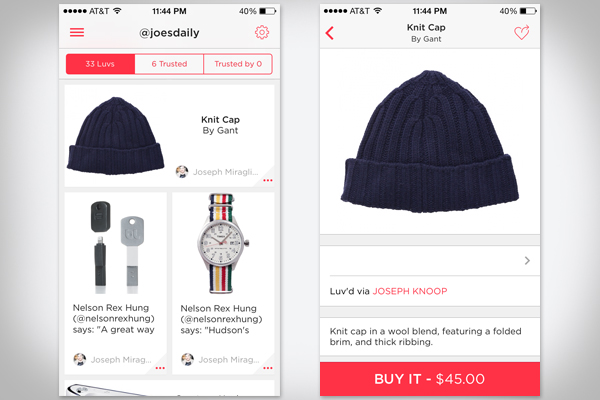Tap the @joesdaily profile title
This screenshot has width=600, height=400.
[x=168, y=33]
